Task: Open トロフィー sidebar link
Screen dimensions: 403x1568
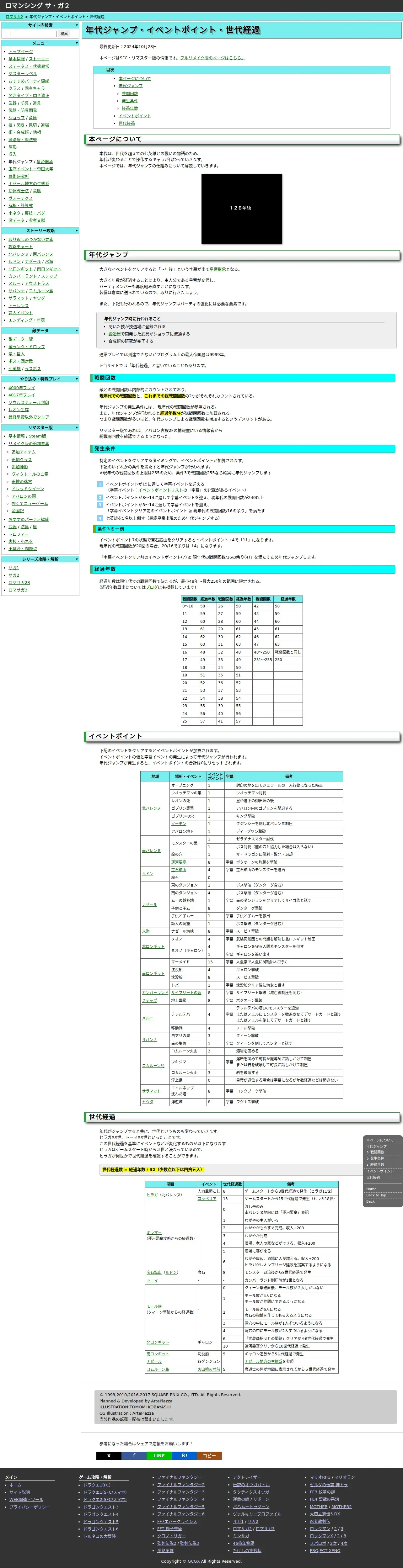Action: click(18, 534)
